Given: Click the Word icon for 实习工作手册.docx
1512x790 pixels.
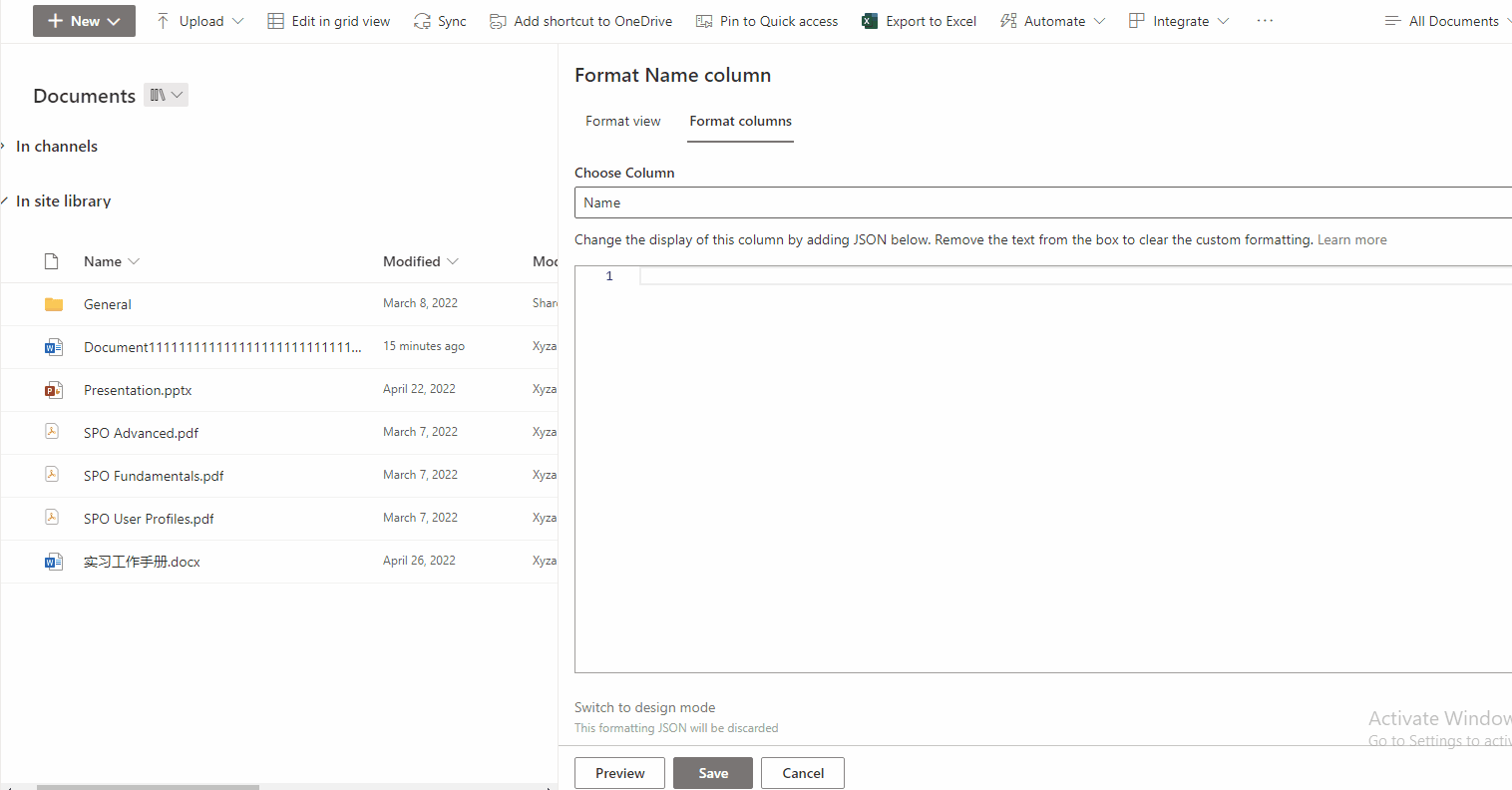Looking at the screenshot, I should tap(54, 562).
